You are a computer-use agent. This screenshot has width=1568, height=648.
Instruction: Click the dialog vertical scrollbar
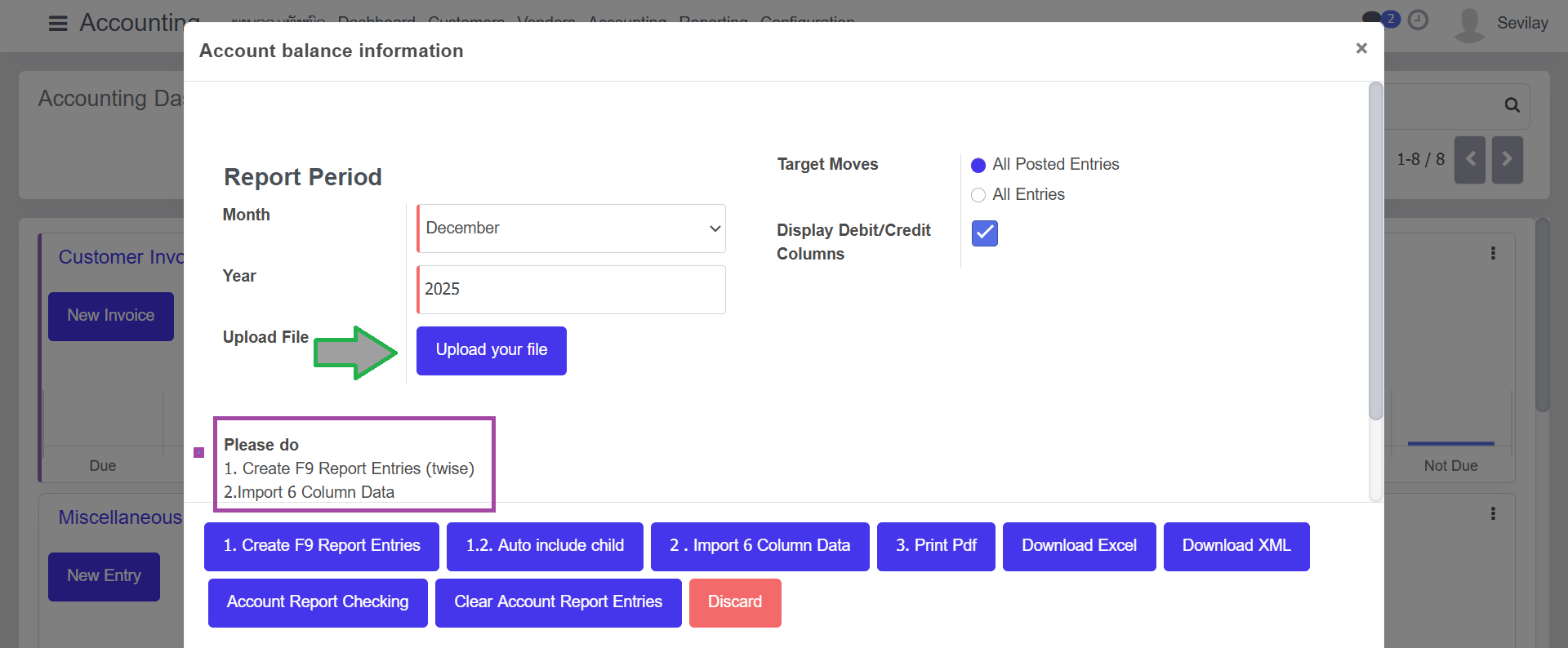pos(1375,253)
